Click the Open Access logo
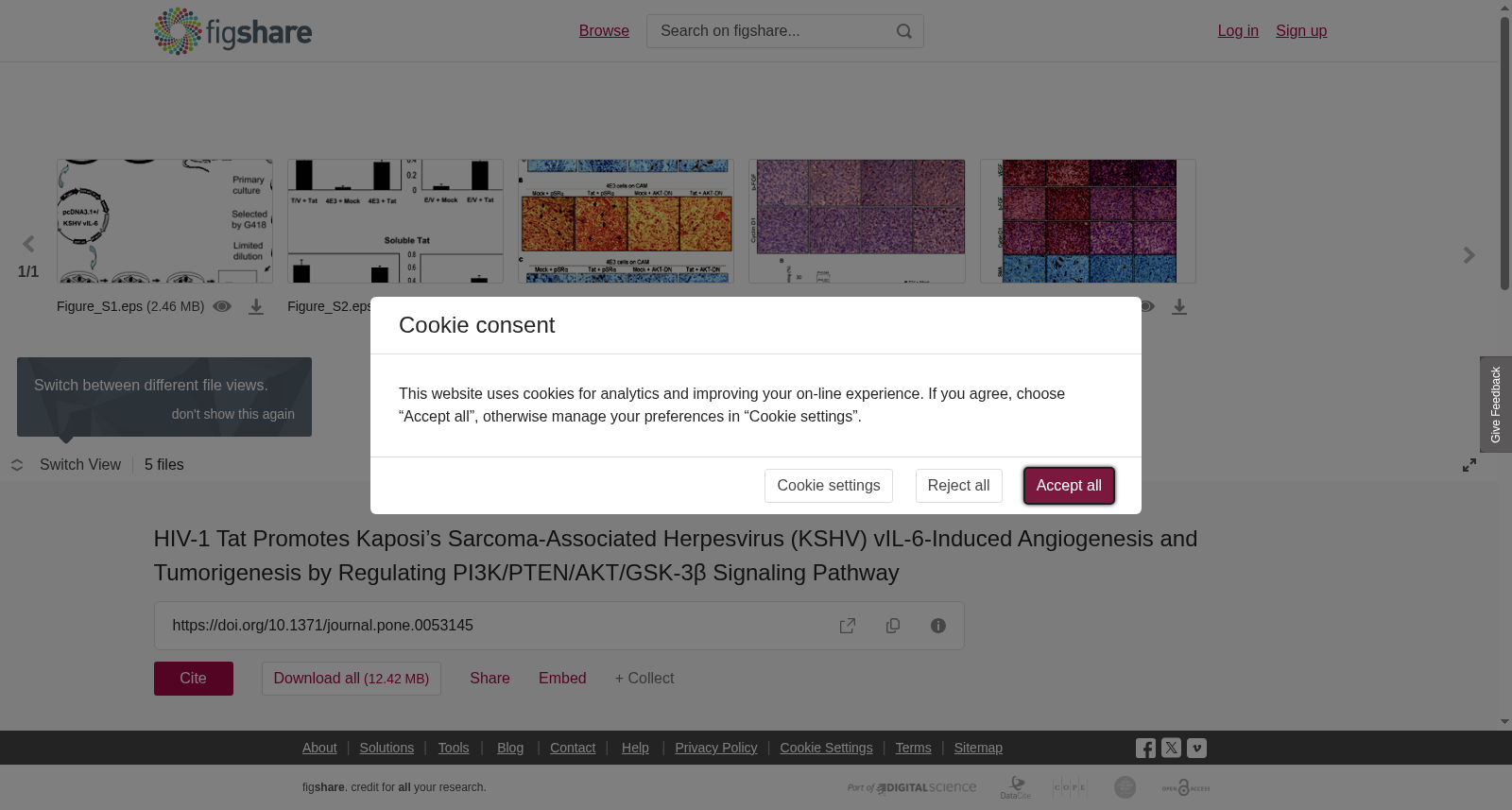Image resolution: width=1512 pixels, height=810 pixels. point(1186,787)
